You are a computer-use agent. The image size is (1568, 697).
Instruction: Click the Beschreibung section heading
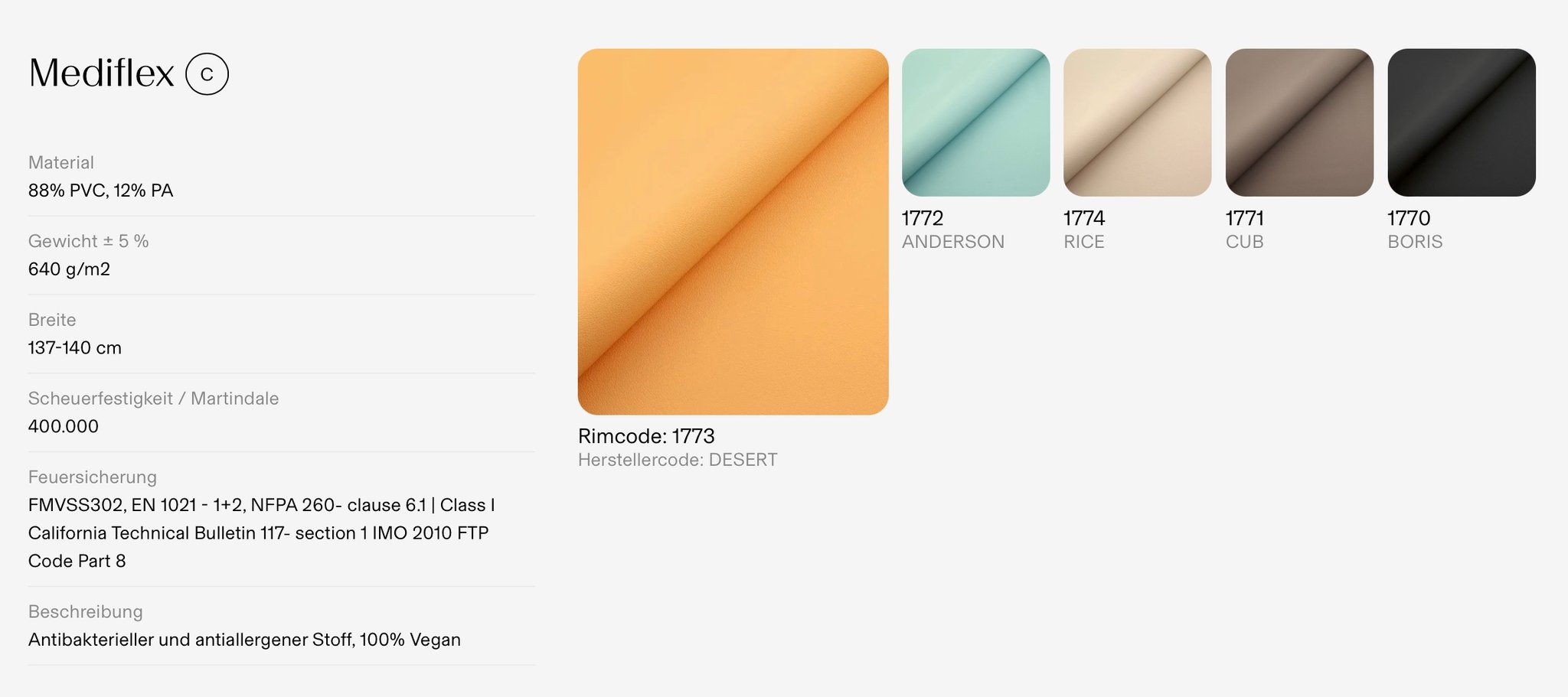86,612
